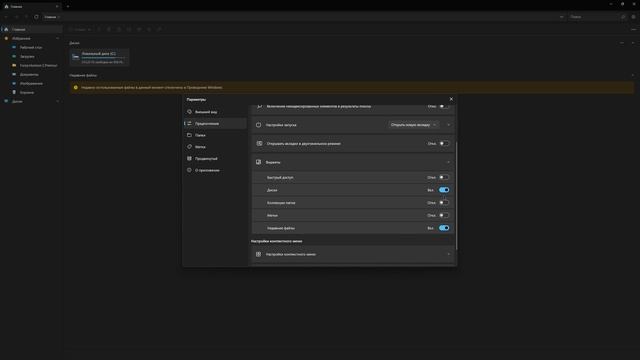Open Рабочий стол in sidebar

pyautogui.click(x=32, y=47)
